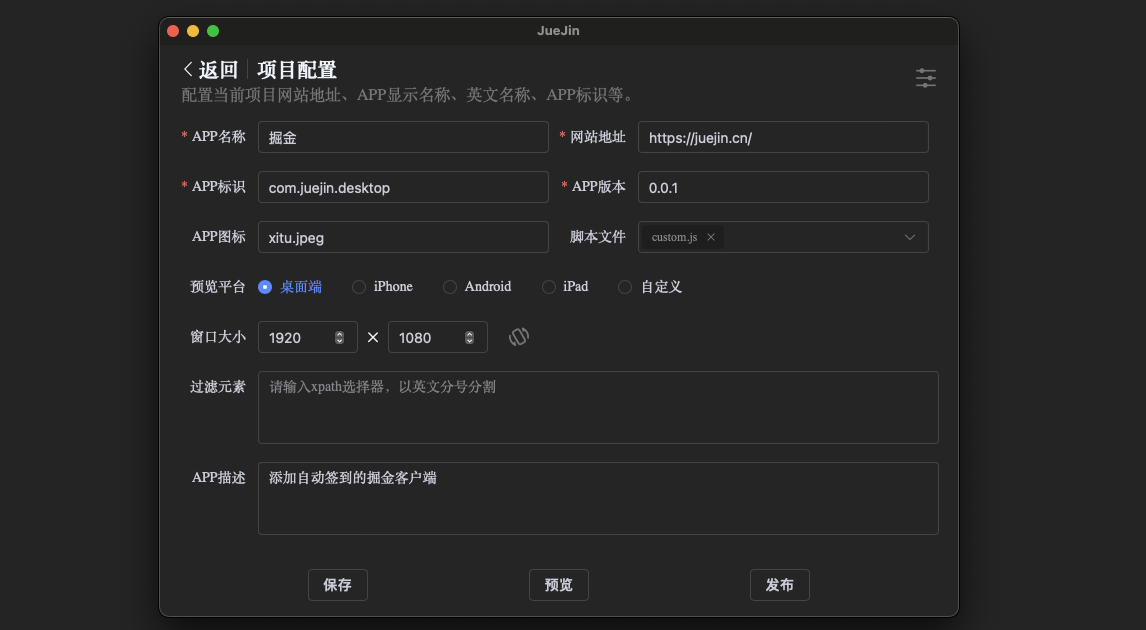Click the APP描述 description text area
Image resolution: width=1146 pixels, height=630 pixels.
pos(598,497)
